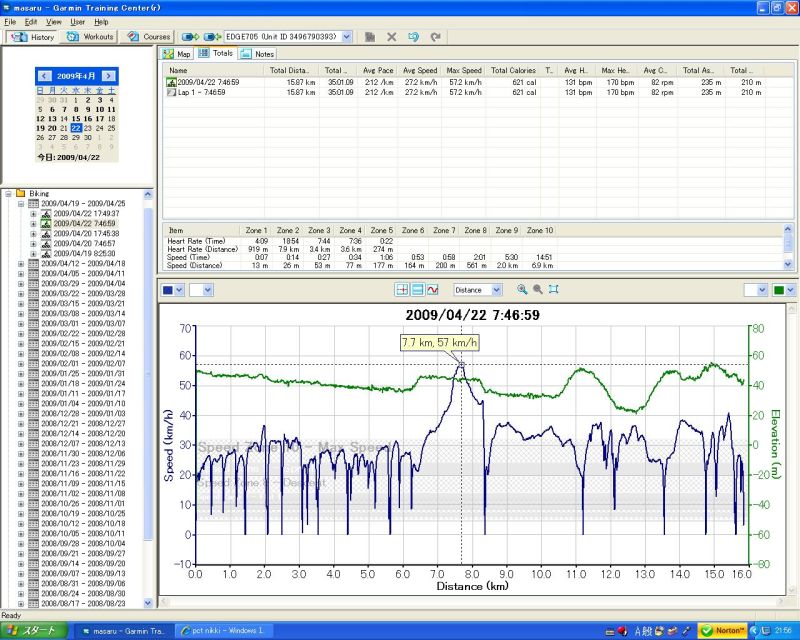Open Norton from the system tray

pos(723,631)
